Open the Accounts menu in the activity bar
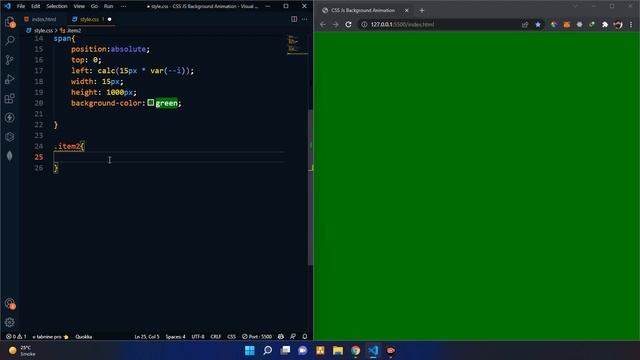 pos(10,304)
